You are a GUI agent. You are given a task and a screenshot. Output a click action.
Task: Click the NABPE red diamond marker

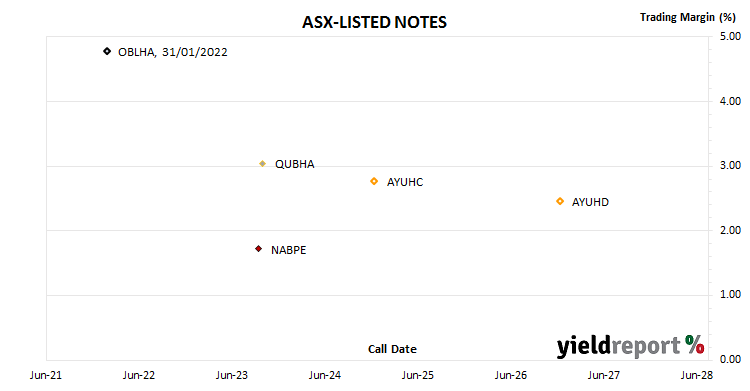click(x=259, y=249)
